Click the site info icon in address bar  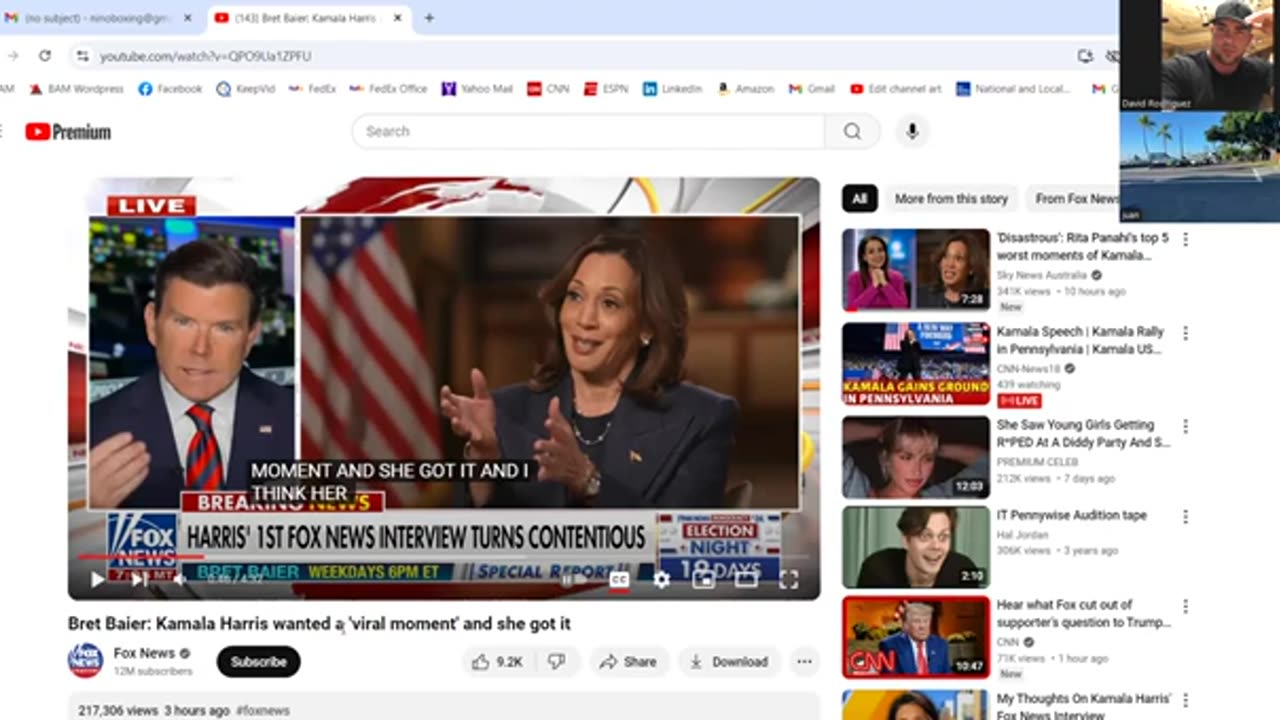click(83, 56)
